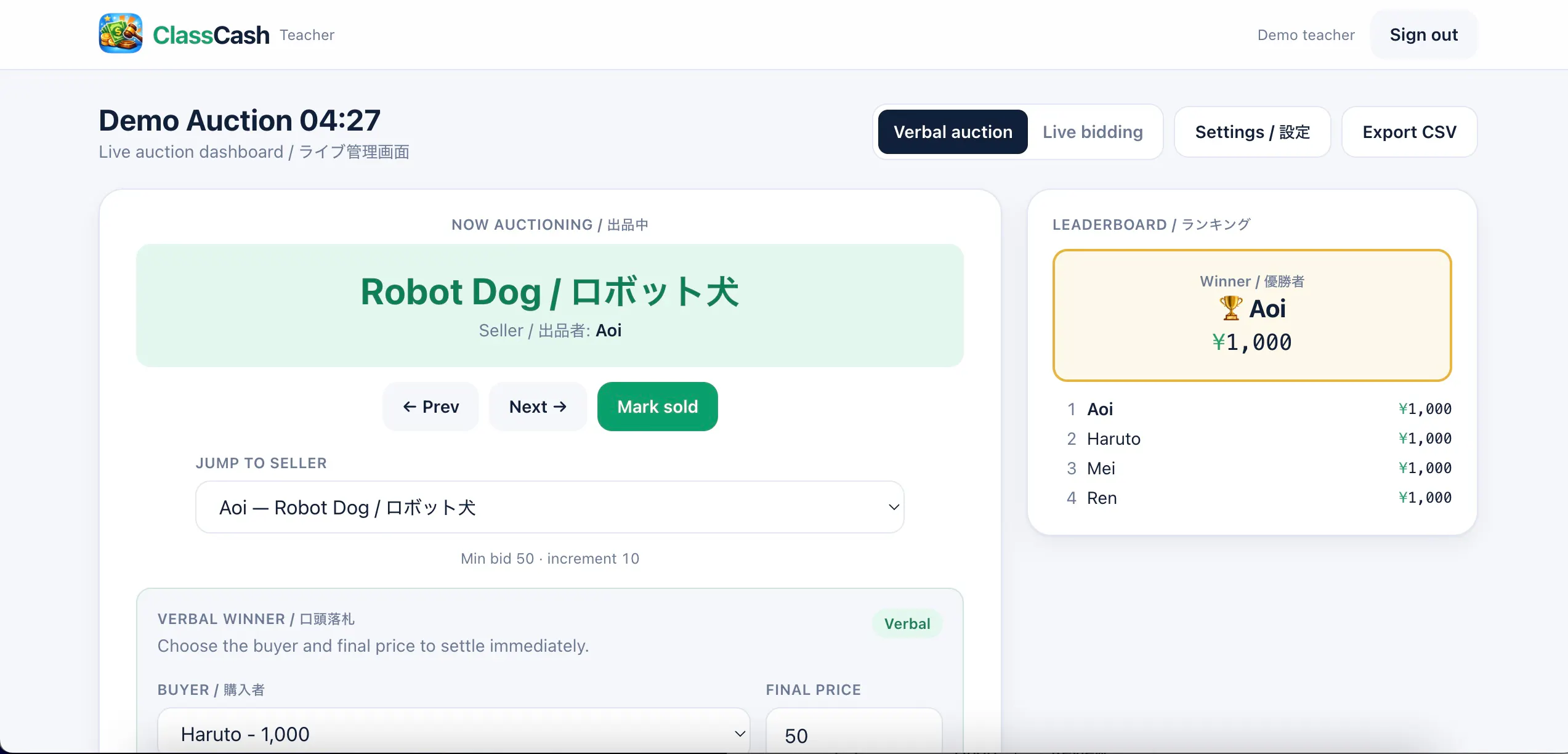Click the NOW AUCTIONING / 出品中 label
Viewport: 1568px width, 754px height.
point(550,225)
